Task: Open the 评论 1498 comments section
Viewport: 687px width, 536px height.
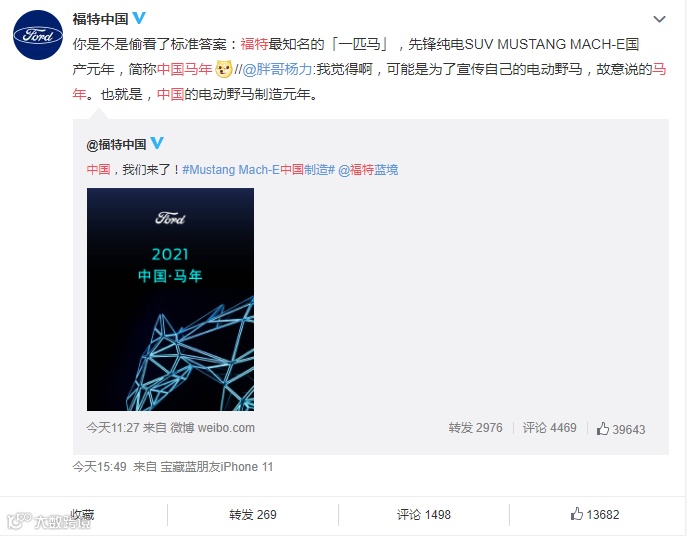Action: click(424, 515)
